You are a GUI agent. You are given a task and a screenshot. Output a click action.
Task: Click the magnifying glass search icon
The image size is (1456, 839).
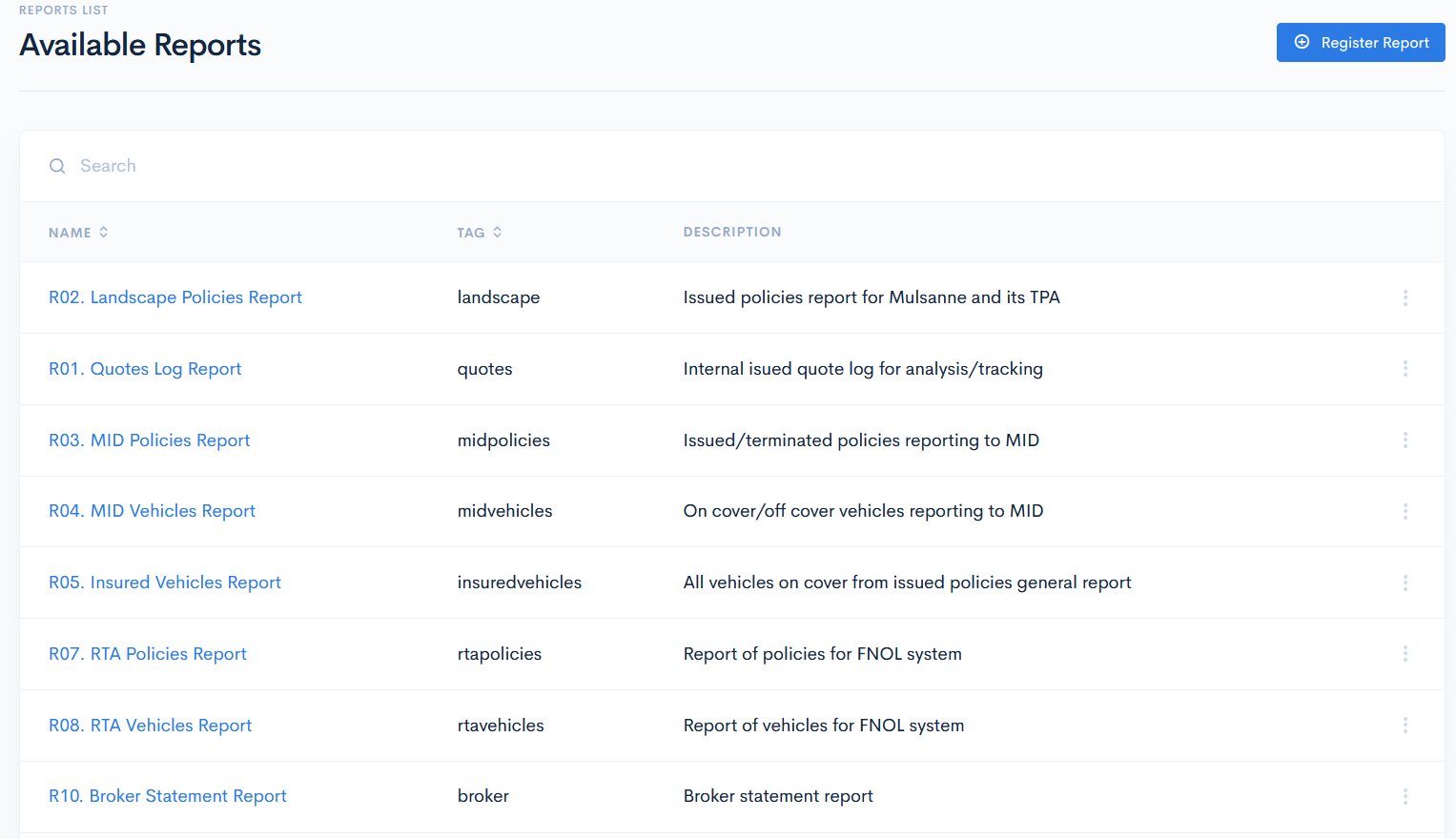[x=57, y=165]
